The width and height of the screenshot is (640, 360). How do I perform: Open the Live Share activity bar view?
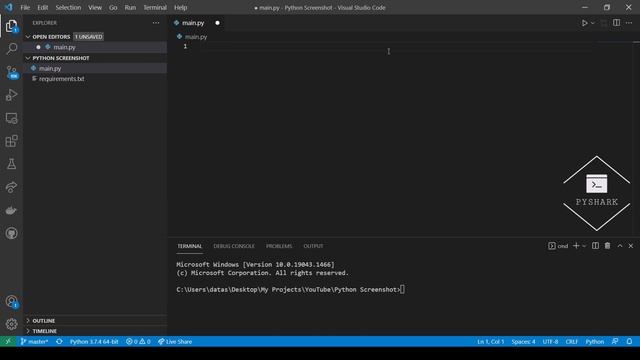point(11,187)
